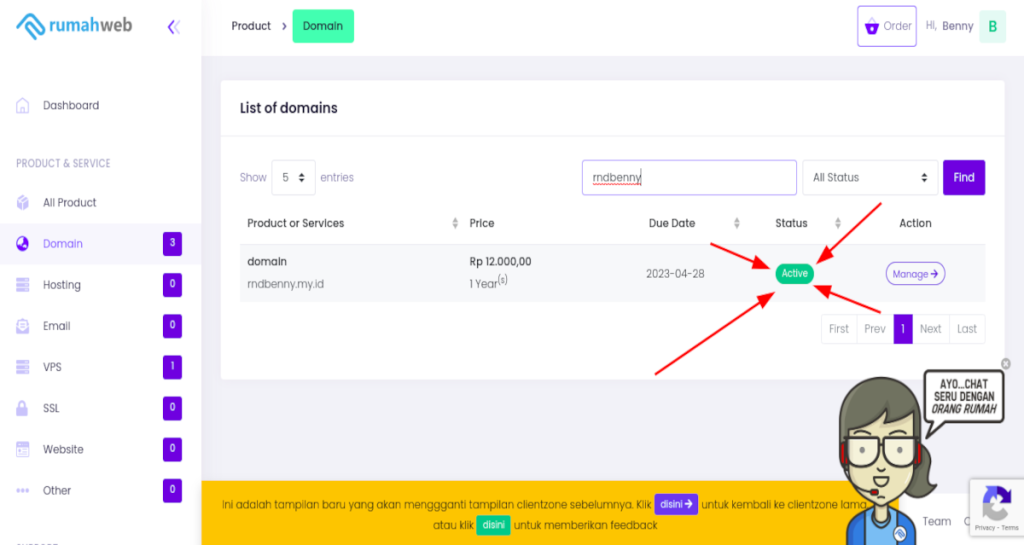
Task: Click the Hosting server icon
Action: pyautogui.click(x=23, y=285)
